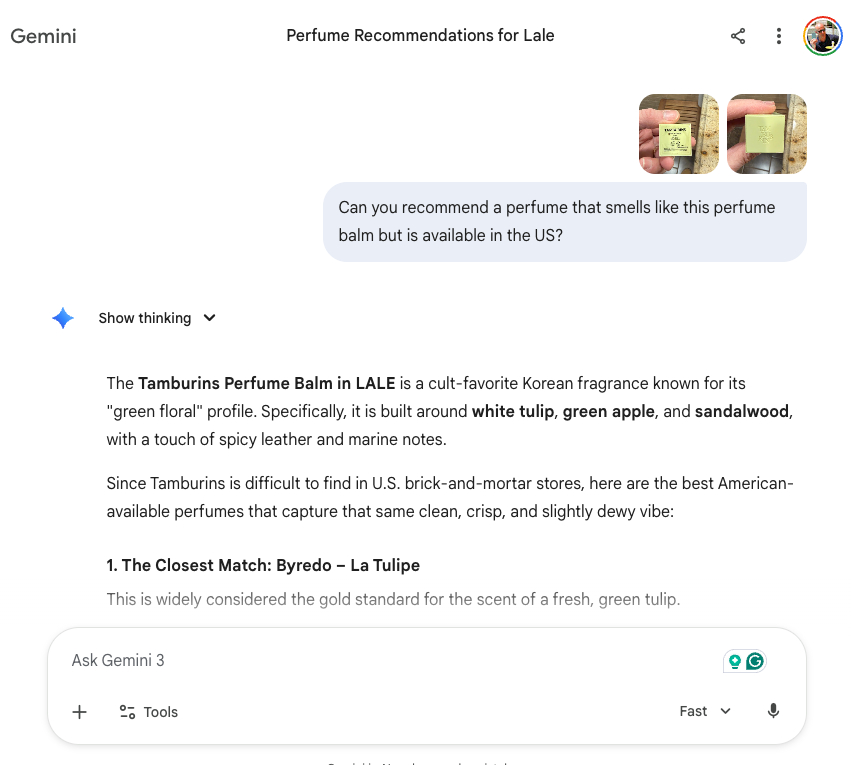
Task: Click the heading The Closest Match: Byredo – La Tulipe
Action: 263,565
